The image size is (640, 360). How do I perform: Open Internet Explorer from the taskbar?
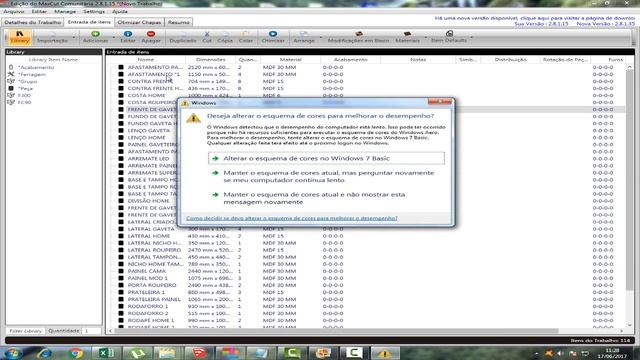(44, 353)
